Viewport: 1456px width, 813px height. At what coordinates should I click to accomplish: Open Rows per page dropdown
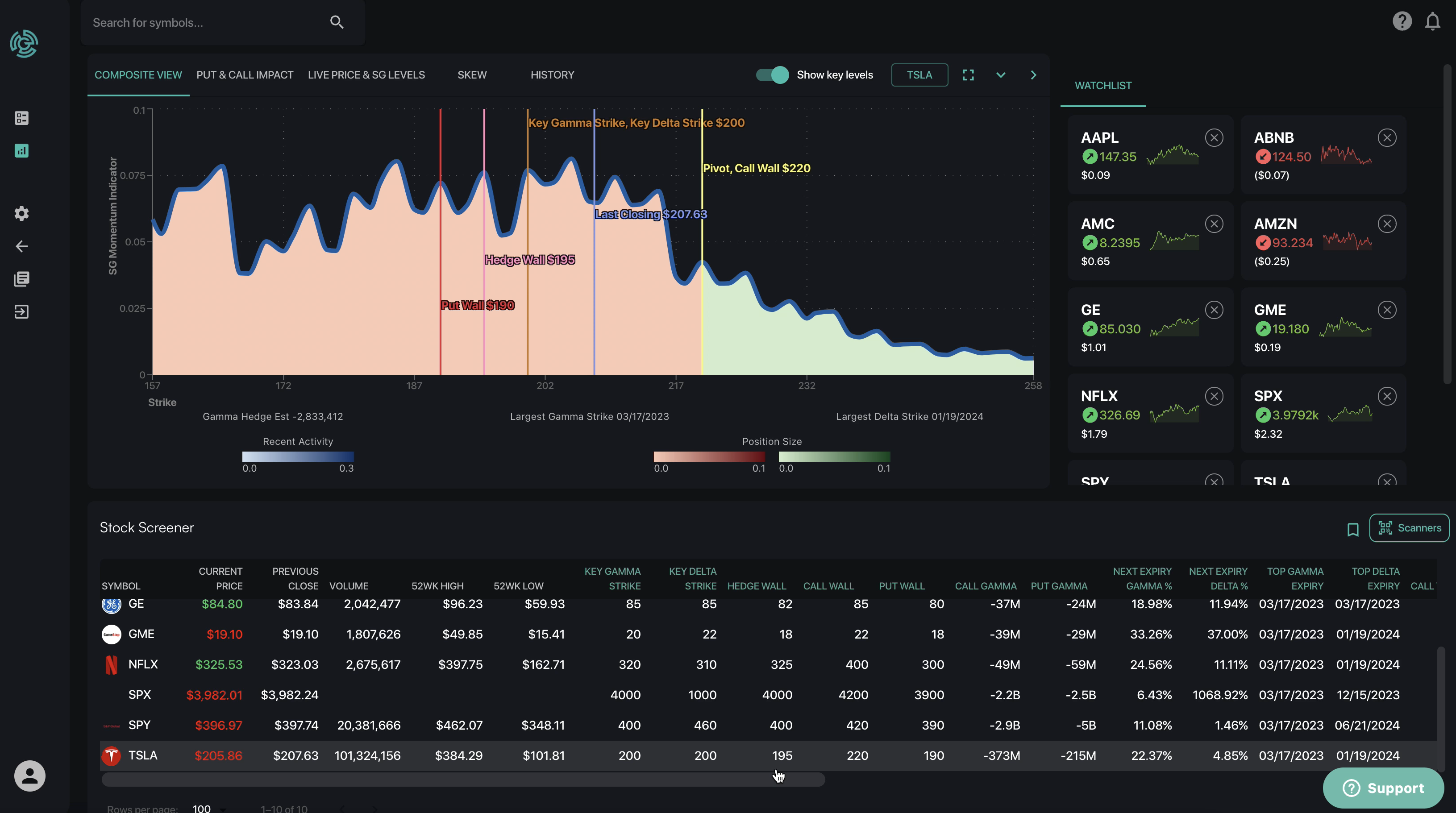point(209,809)
